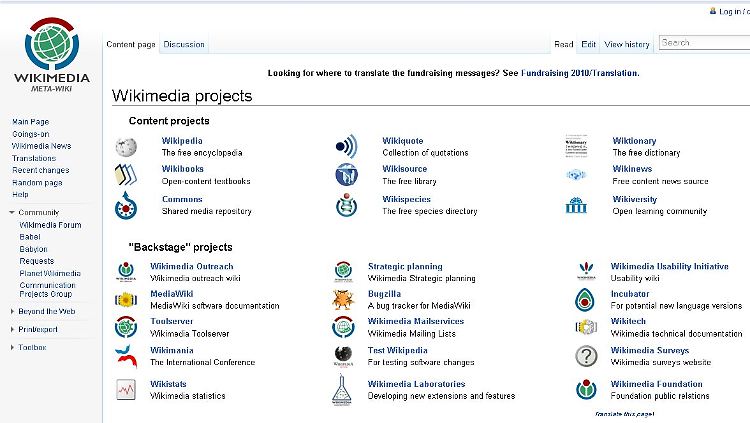Screen dimensions: 750x423
Task: Click the Wikimedia Meta-Wiki logo
Action: 51,52
